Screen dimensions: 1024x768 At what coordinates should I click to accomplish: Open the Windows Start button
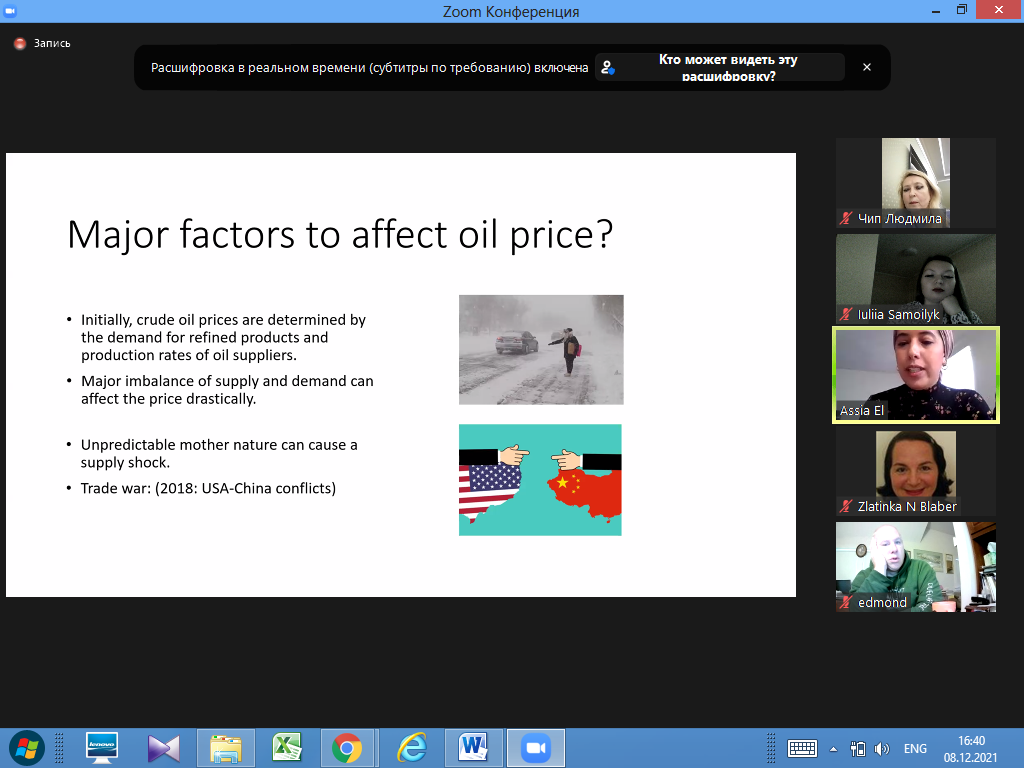click(x=27, y=748)
